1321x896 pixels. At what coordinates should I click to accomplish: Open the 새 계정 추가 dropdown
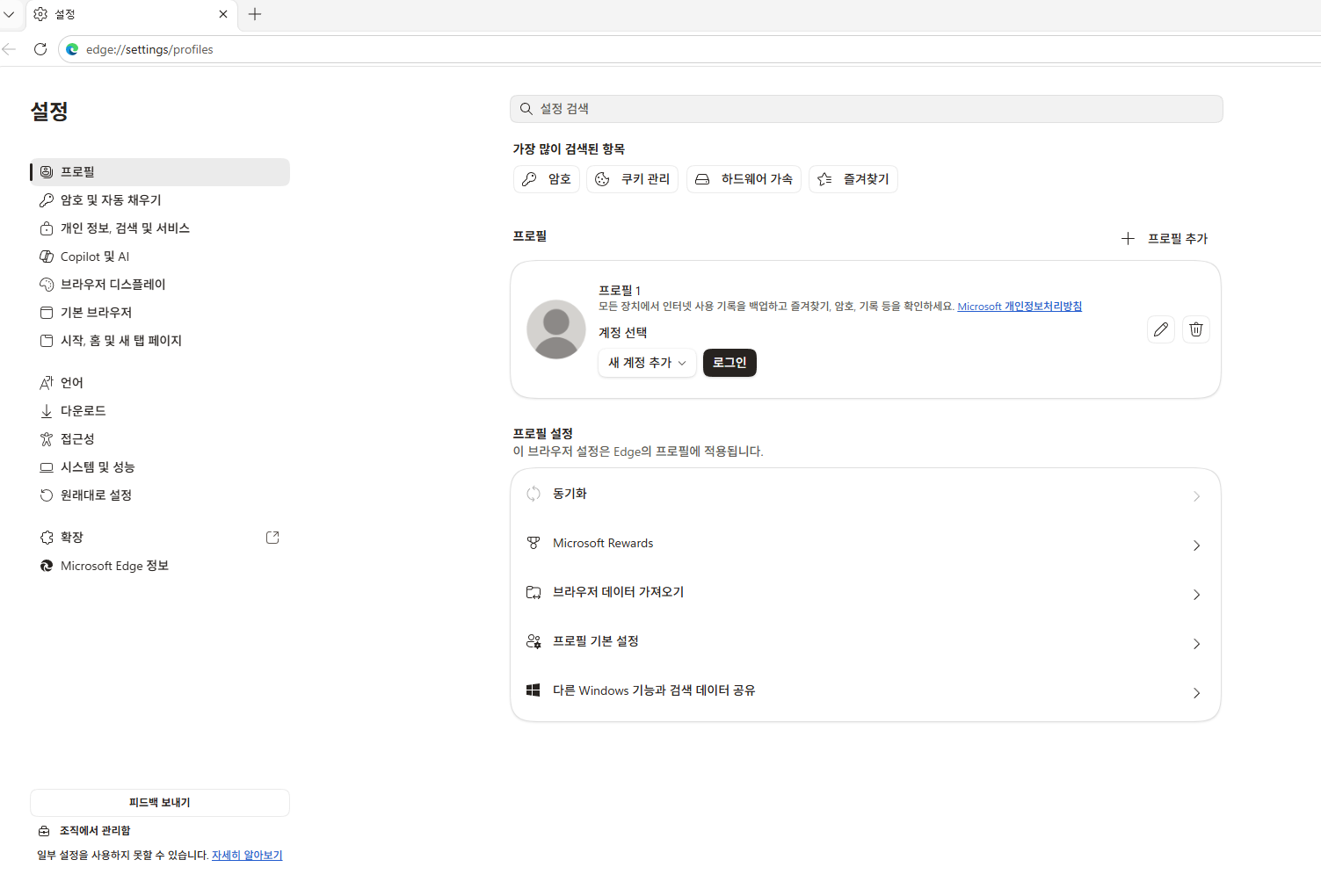coord(648,363)
